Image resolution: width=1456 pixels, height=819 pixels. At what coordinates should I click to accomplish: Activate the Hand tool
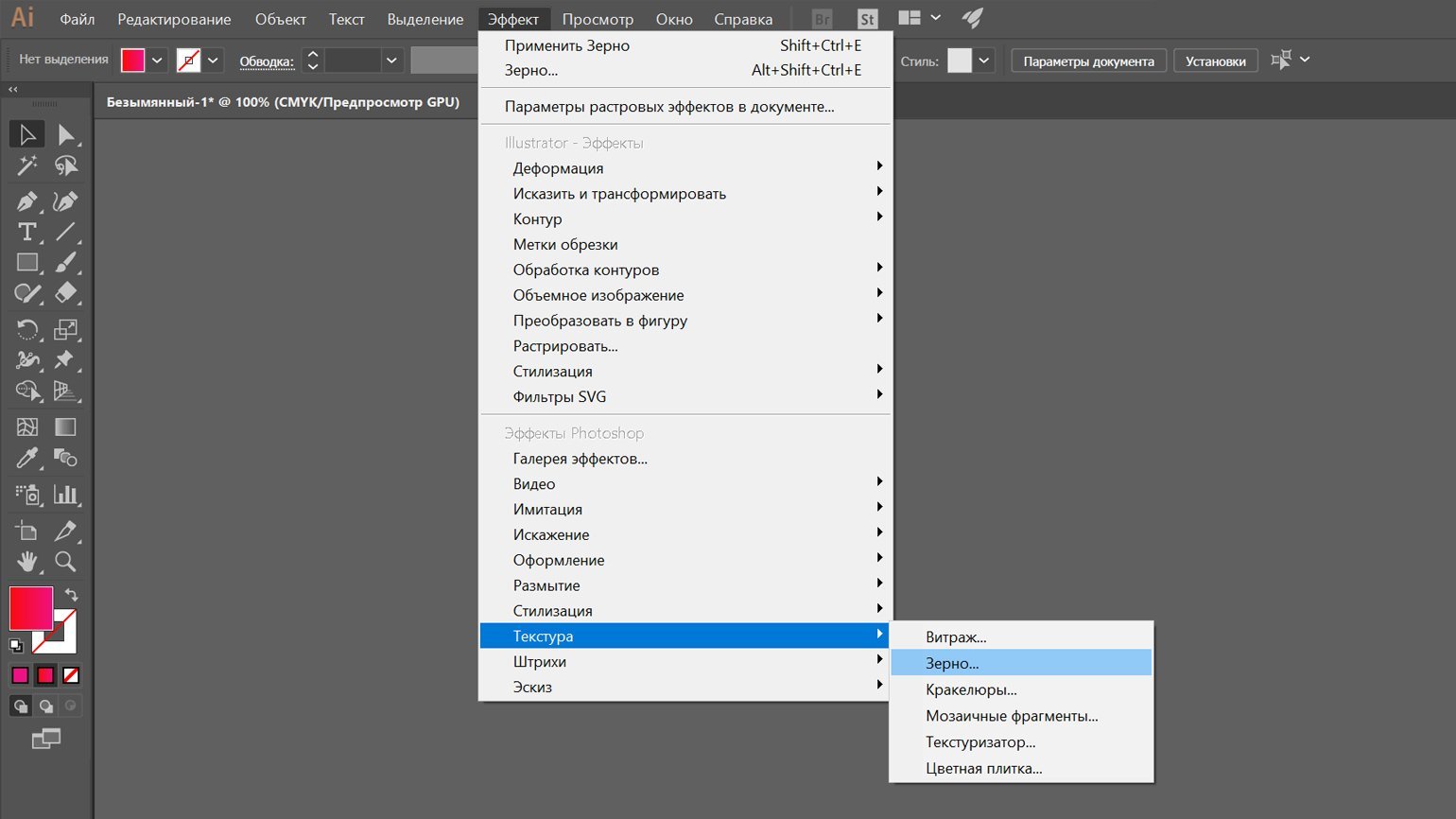coord(26,562)
